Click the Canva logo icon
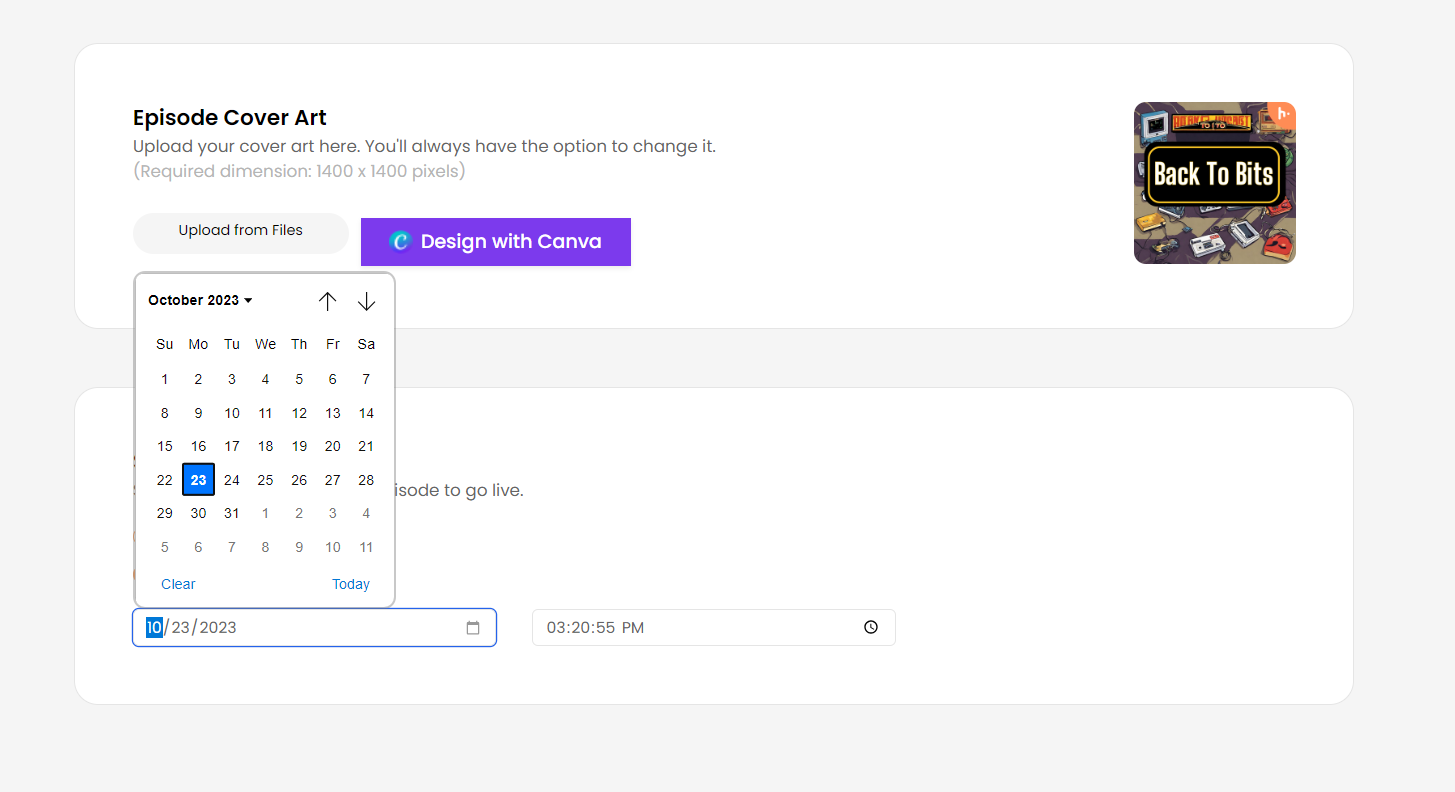 [400, 242]
